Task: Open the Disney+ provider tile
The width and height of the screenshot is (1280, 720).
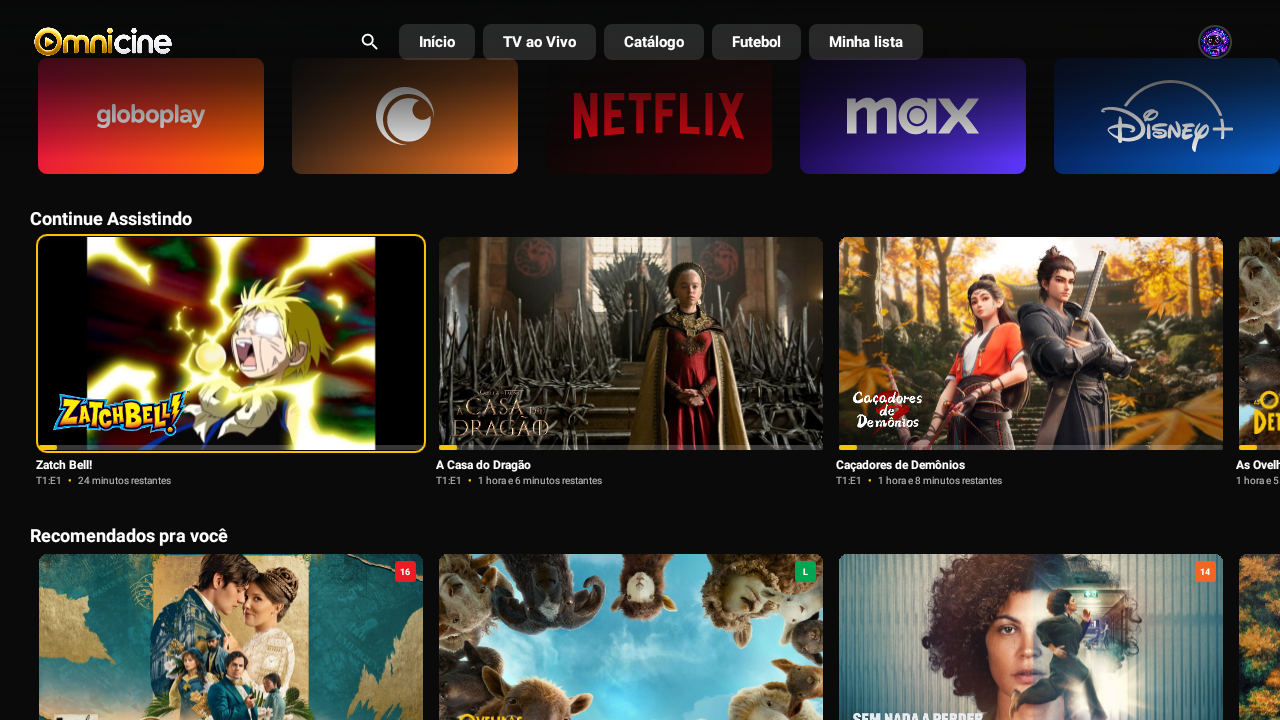Action: point(1167,116)
